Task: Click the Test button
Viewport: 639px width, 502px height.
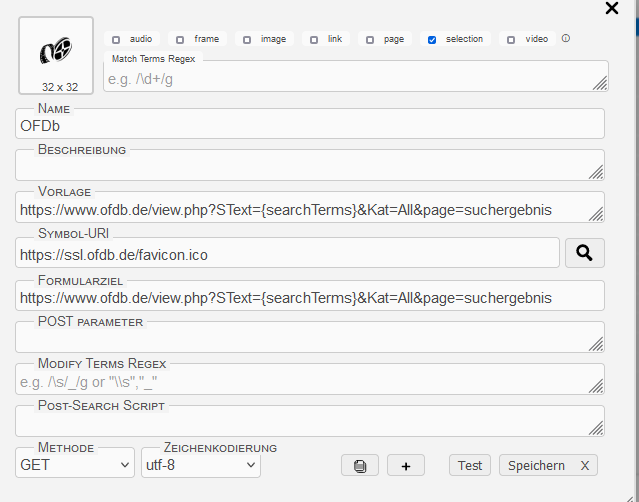Action: [470, 465]
